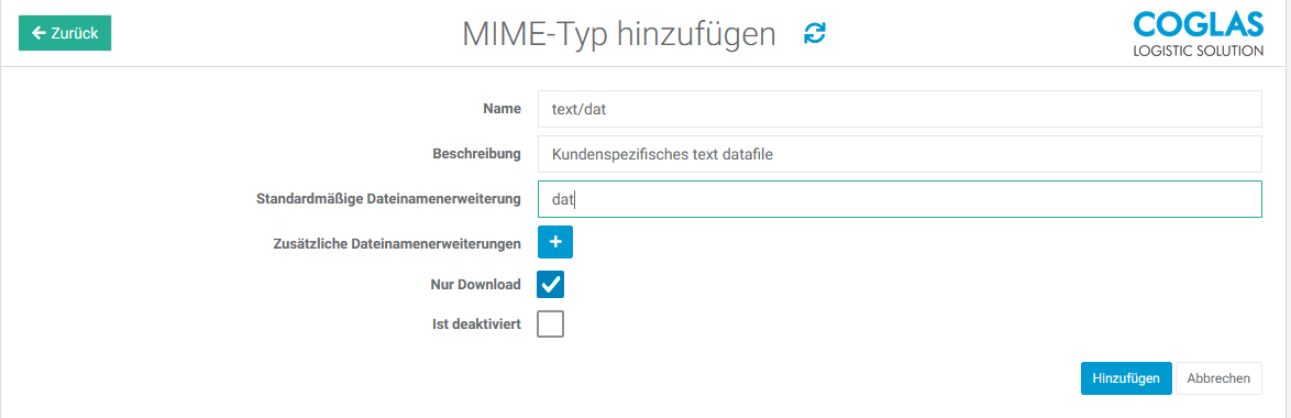Click the MIME-Typ hinzufügen page heading
The height and width of the screenshot is (418, 1291).
[x=619, y=34]
